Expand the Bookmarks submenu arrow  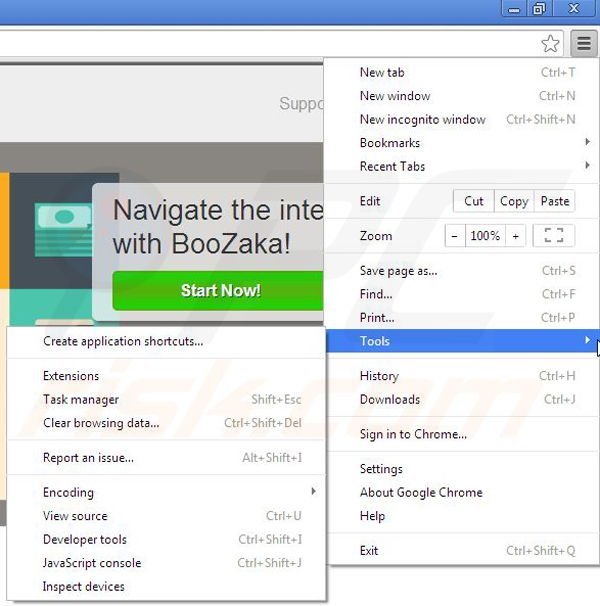coord(587,142)
